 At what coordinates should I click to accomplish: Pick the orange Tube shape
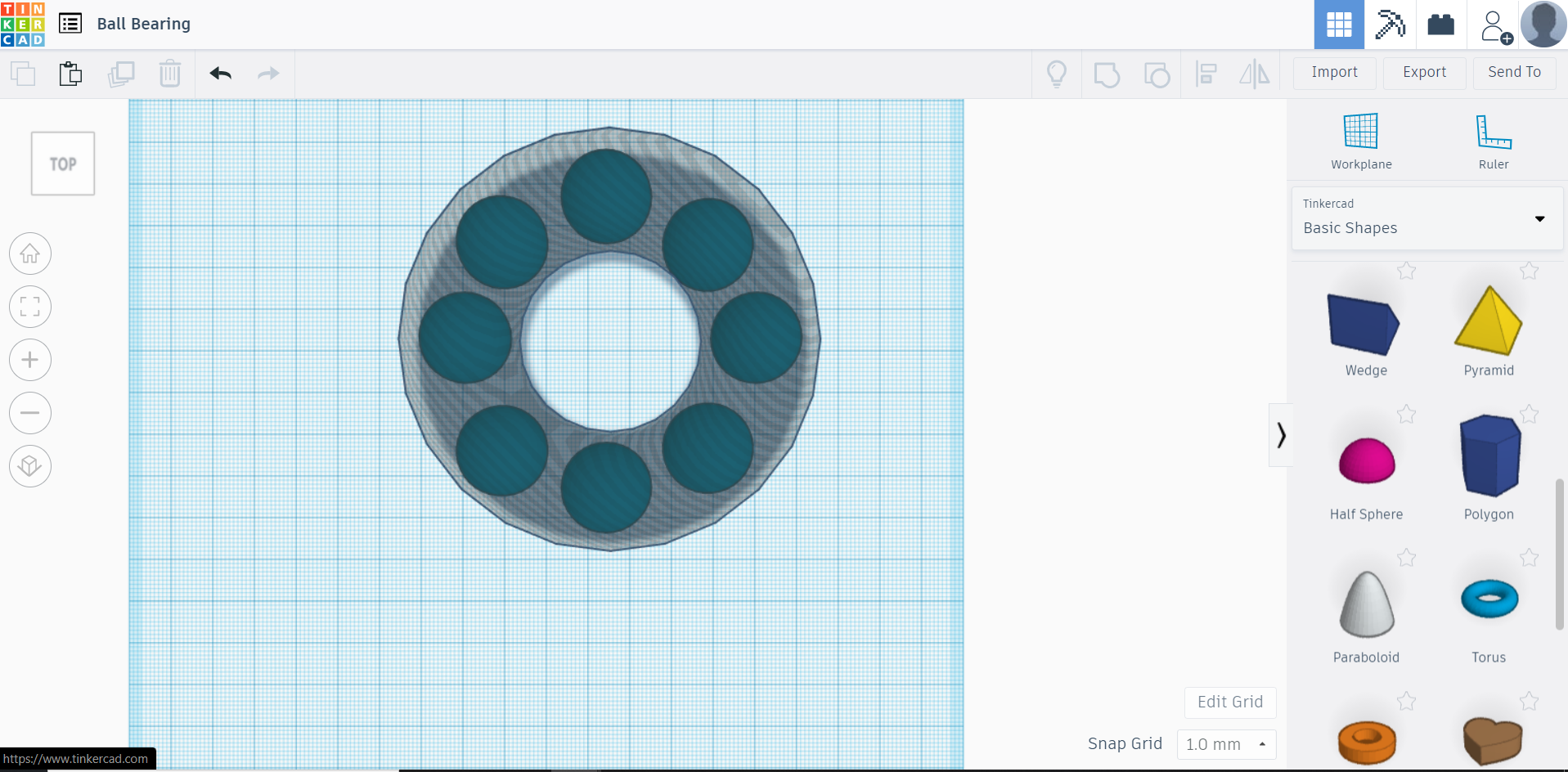(x=1366, y=742)
